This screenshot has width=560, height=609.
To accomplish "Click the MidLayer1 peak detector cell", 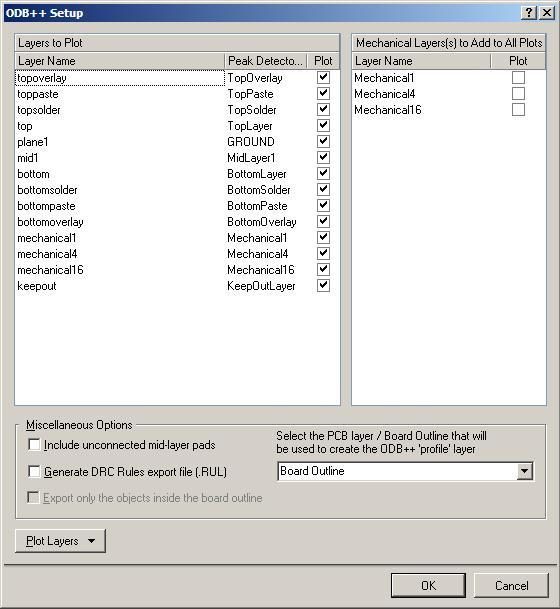I will tap(251, 158).
